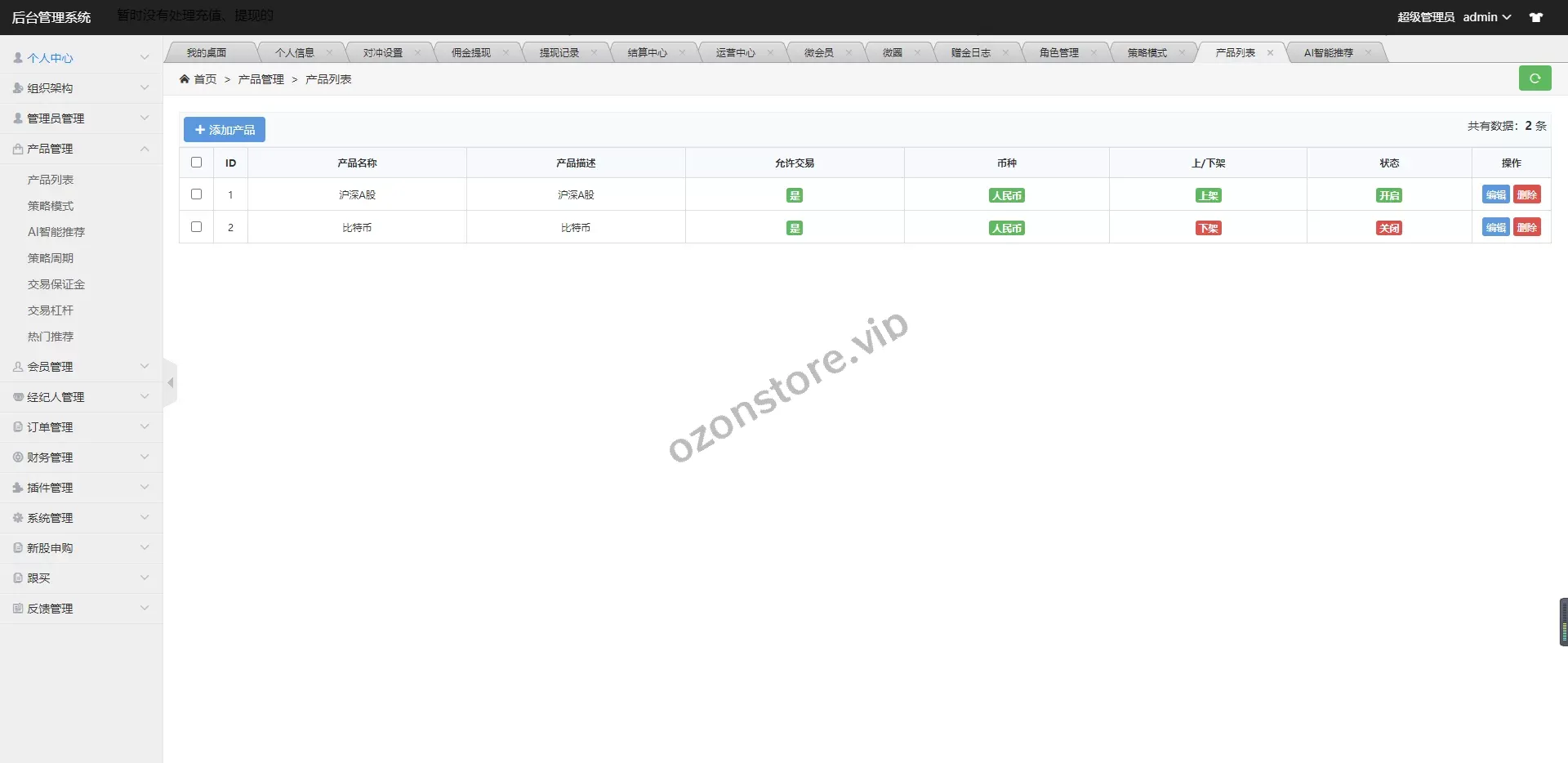Image resolution: width=1568 pixels, height=763 pixels.
Task: Check the checkbox for row 比特币
Action: 196,227
